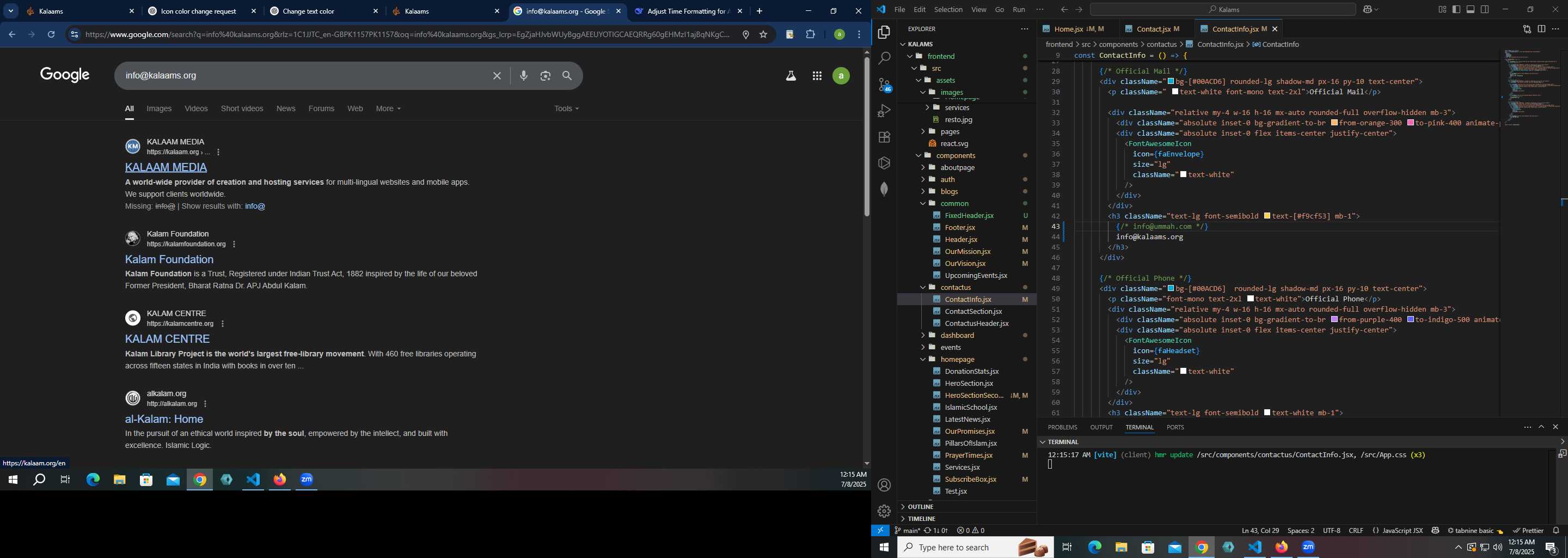Image resolution: width=1568 pixels, height=558 pixels.
Task: Open Google apps grid
Action: tap(817, 76)
